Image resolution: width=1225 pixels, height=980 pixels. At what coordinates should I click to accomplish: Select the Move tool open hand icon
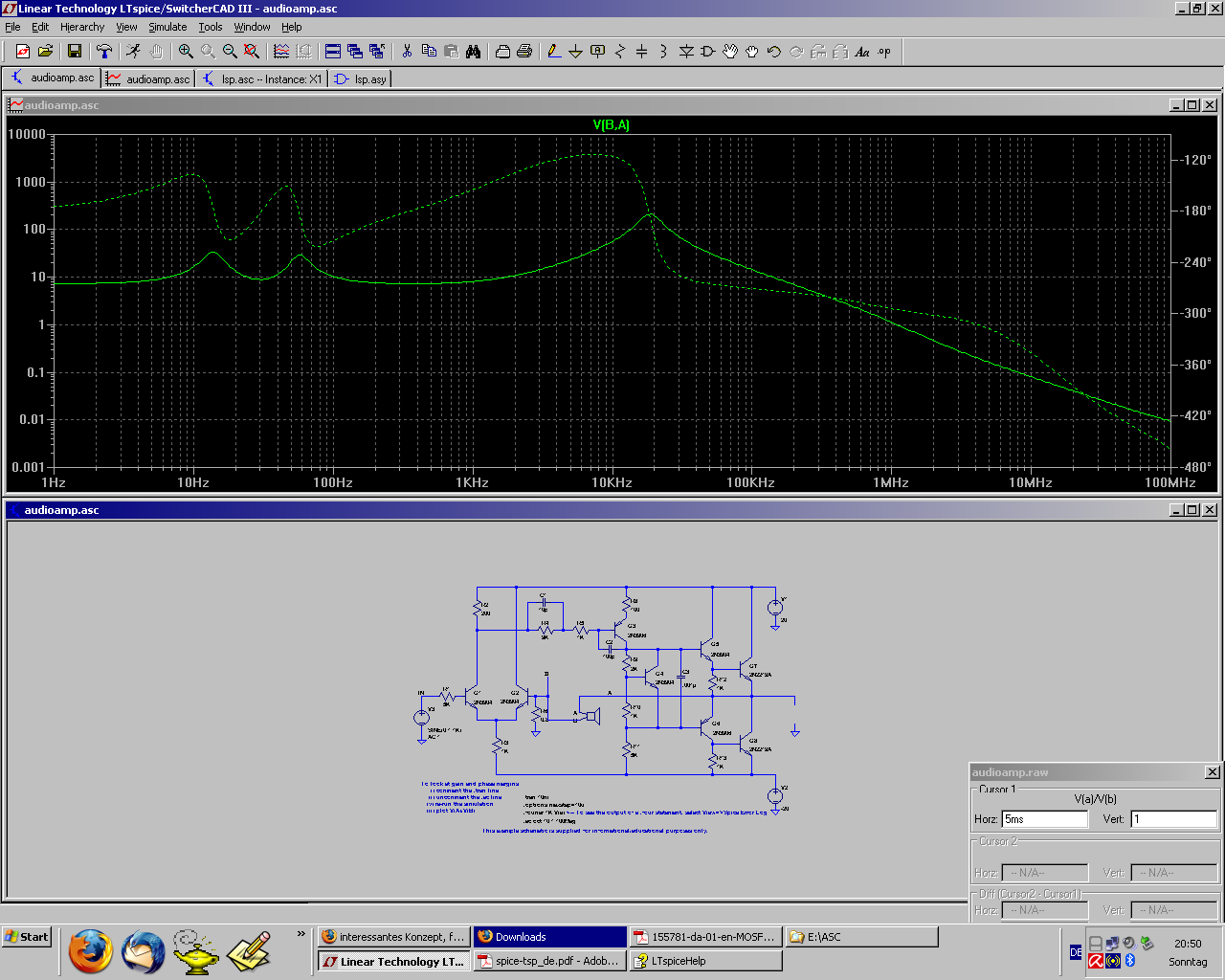[730, 52]
